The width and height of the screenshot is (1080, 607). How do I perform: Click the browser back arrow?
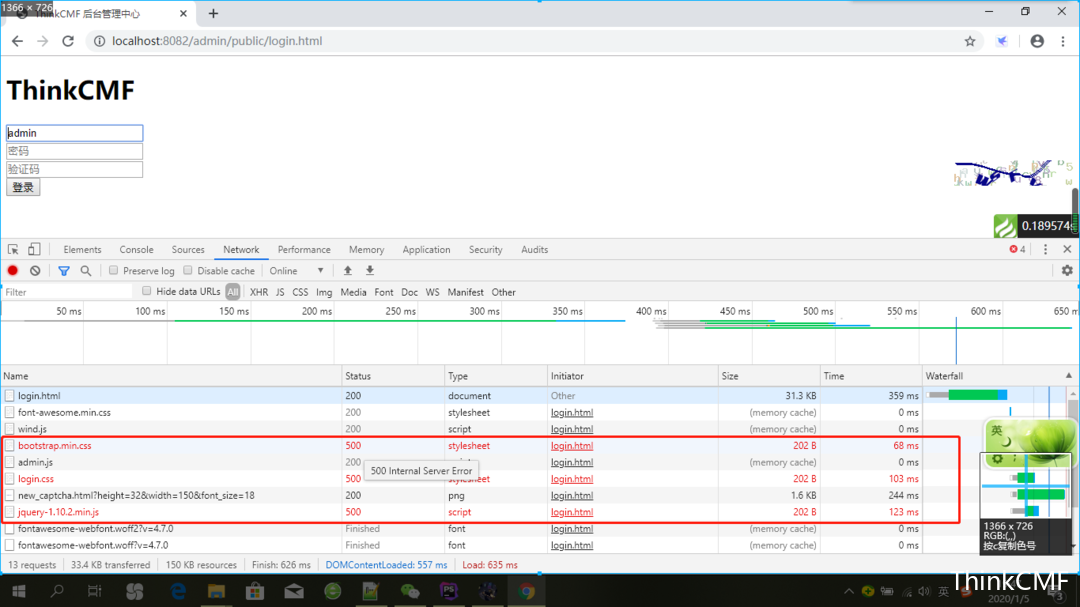[17, 41]
